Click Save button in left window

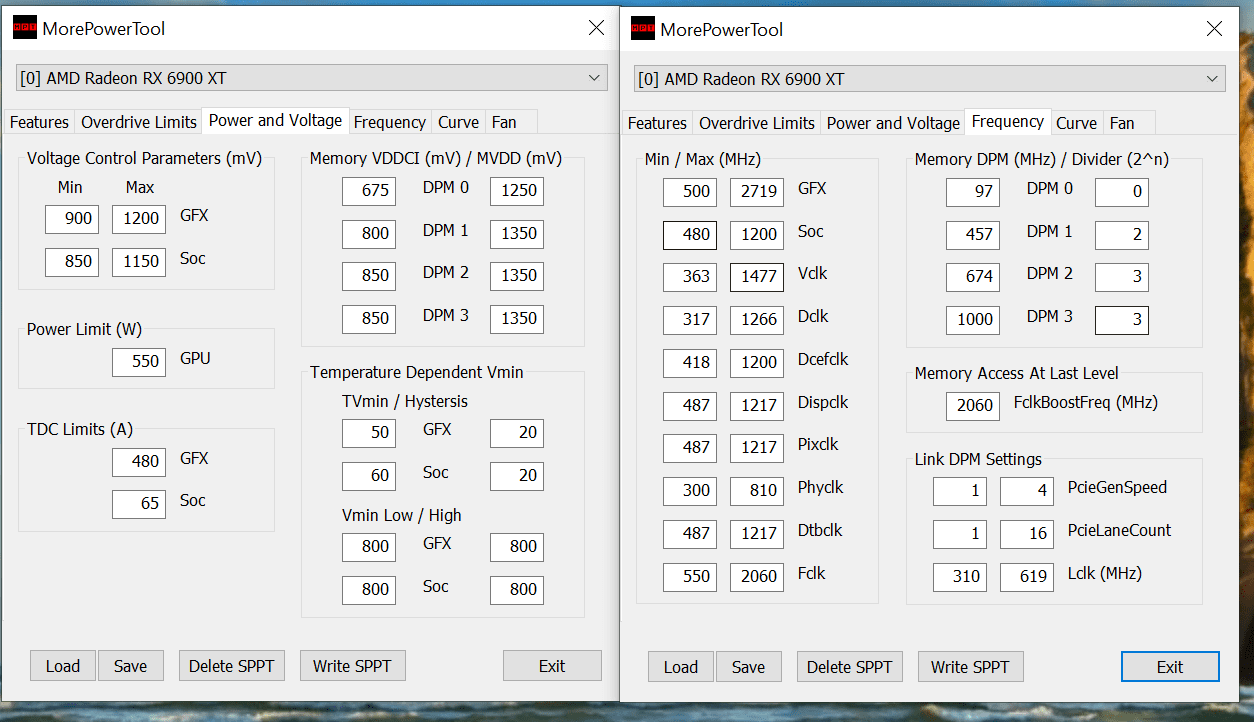pos(130,666)
